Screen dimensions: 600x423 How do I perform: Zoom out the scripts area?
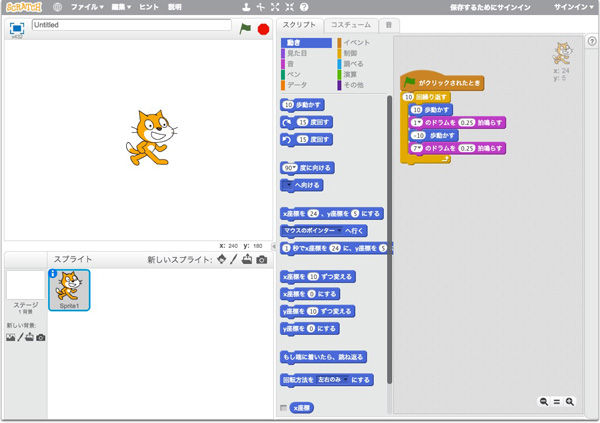pos(544,401)
